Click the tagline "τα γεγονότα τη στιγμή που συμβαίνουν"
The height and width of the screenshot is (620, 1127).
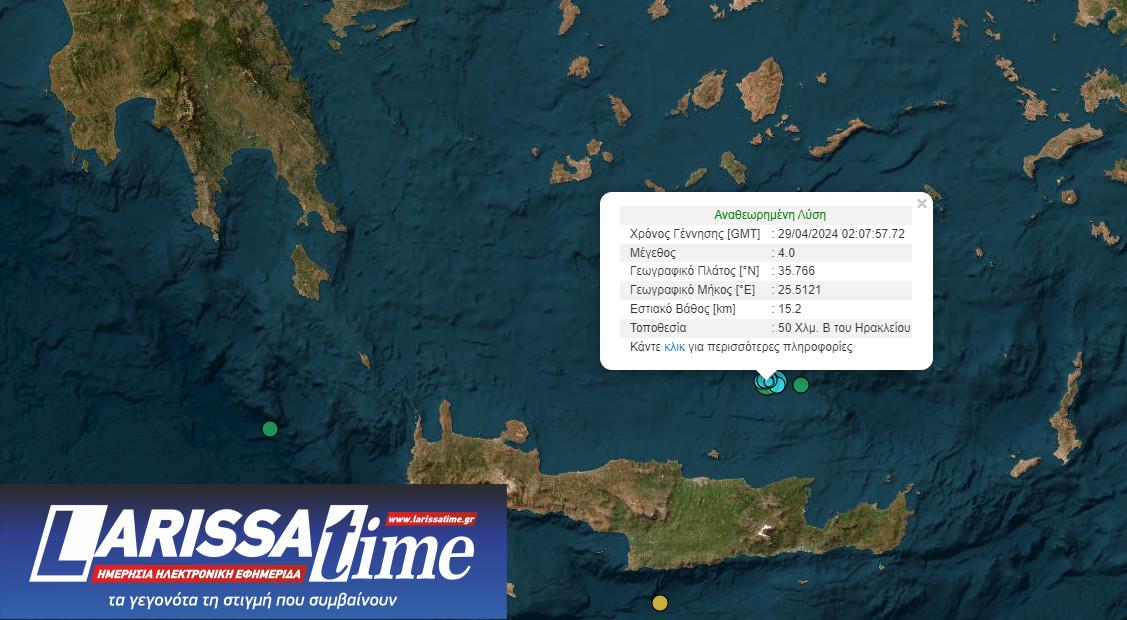click(252, 601)
